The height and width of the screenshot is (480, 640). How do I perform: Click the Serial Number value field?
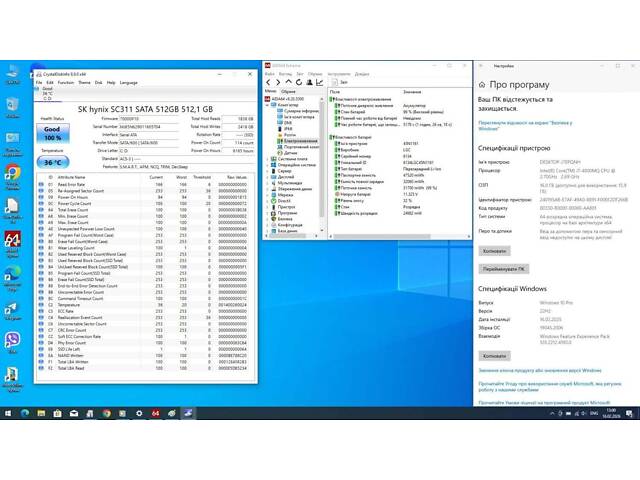[x=149, y=127]
